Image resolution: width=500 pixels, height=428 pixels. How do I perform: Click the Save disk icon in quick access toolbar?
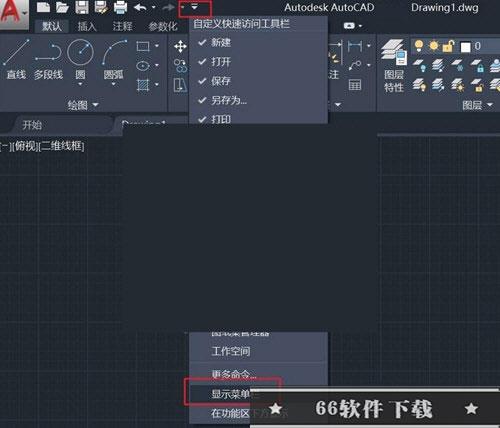82,7
